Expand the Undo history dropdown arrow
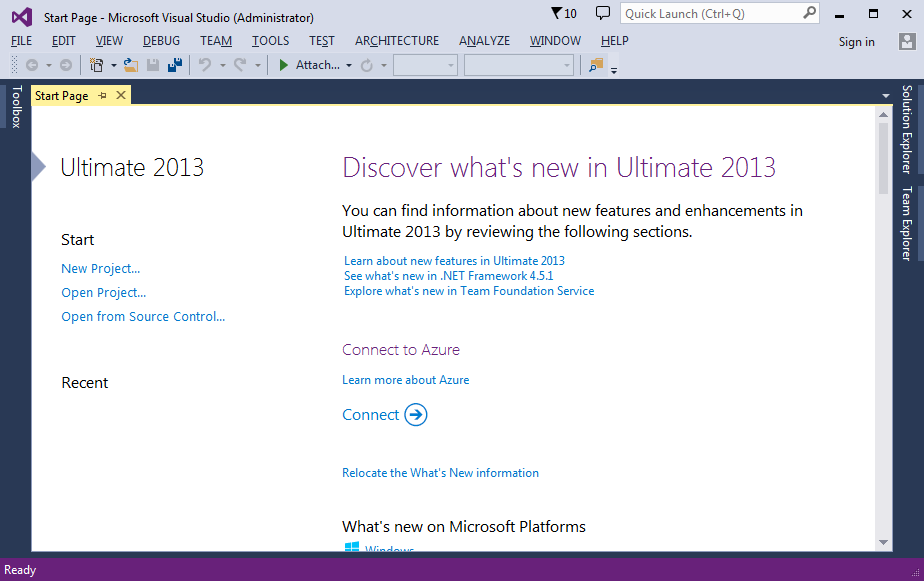Screen dimensions: 924x581 point(223,65)
